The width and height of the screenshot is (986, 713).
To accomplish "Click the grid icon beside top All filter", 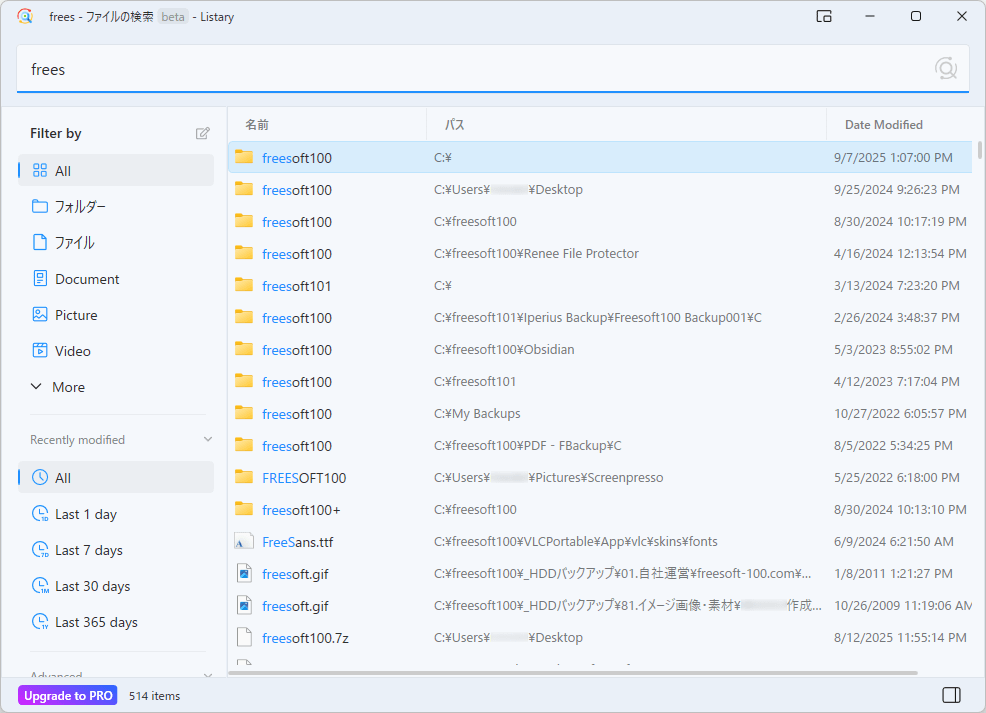I will [40, 170].
